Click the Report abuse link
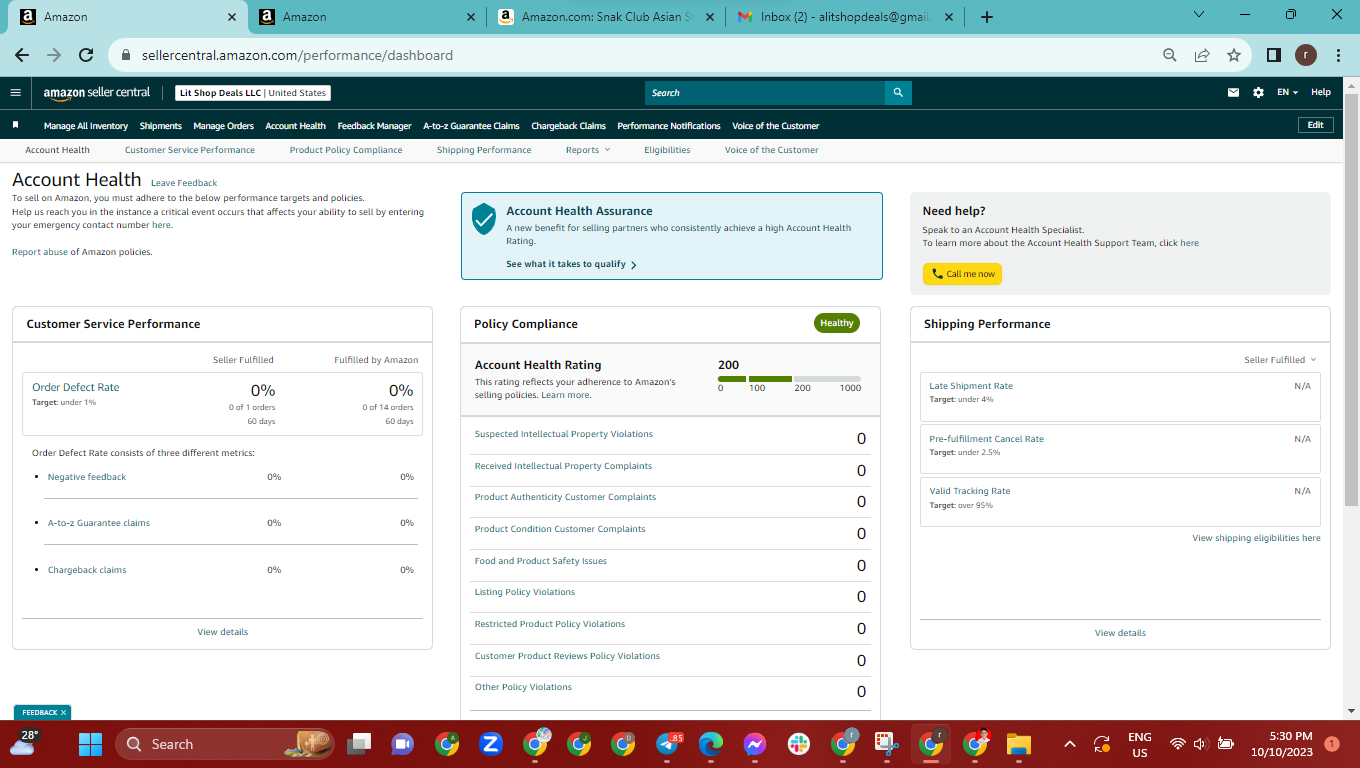1360x768 pixels. [40, 252]
